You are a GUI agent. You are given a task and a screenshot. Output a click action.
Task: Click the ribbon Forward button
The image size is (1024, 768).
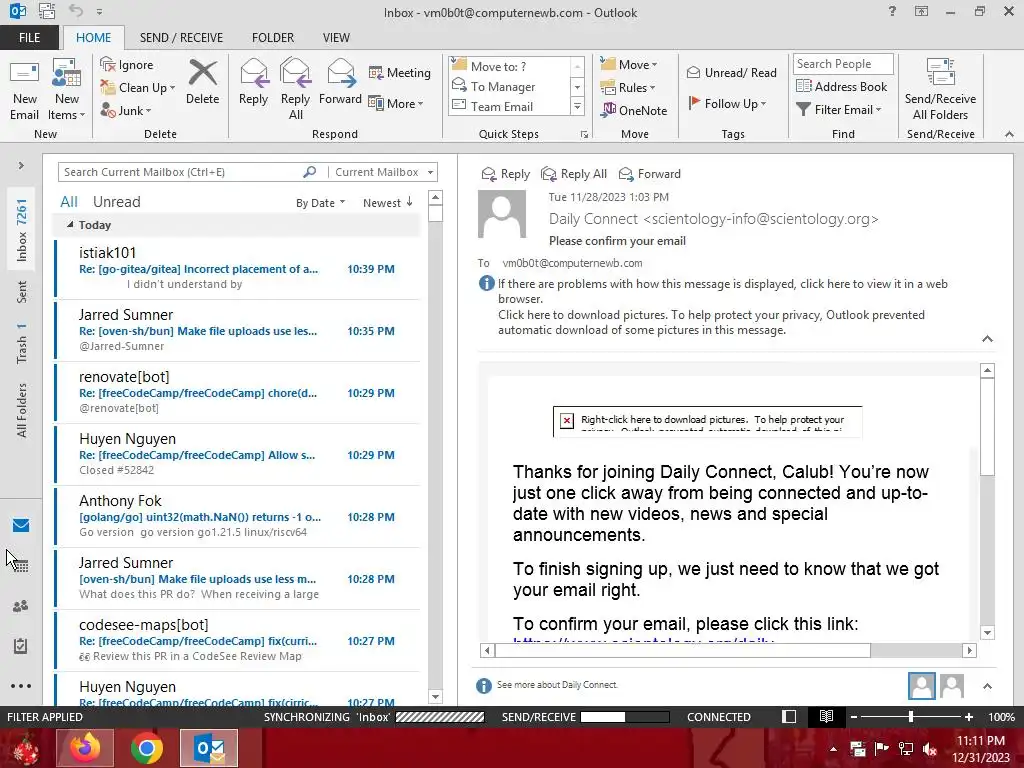click(x=340, y=82)
